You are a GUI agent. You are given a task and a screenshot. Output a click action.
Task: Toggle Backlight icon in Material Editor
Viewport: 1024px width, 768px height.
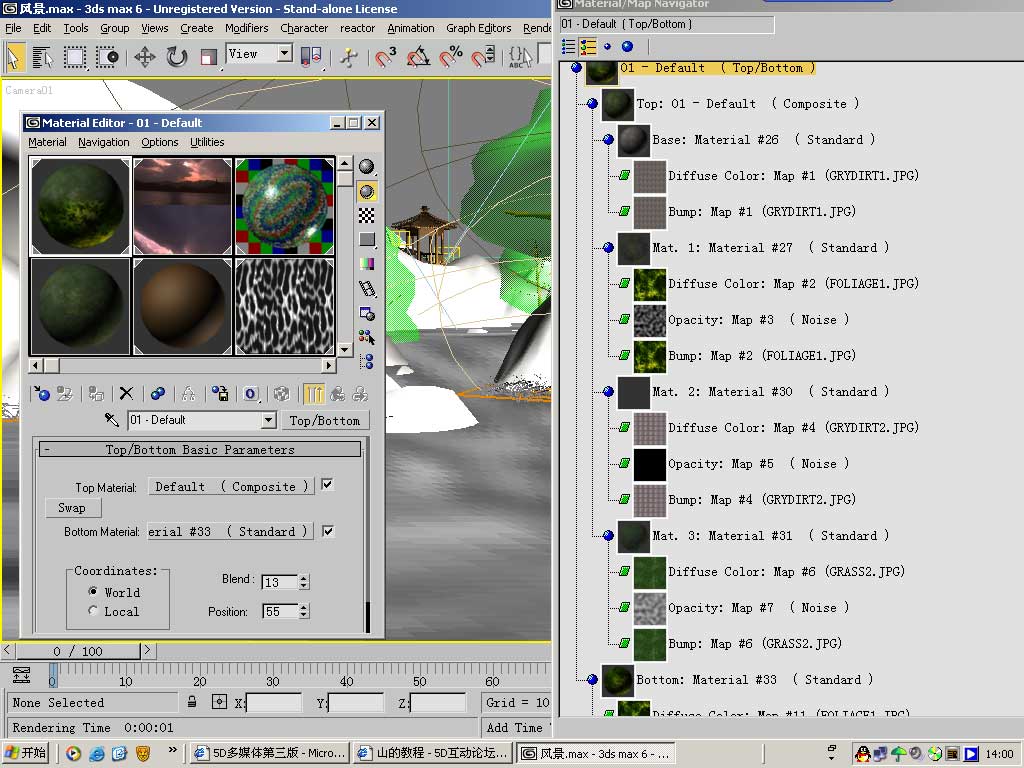[366, 191]
